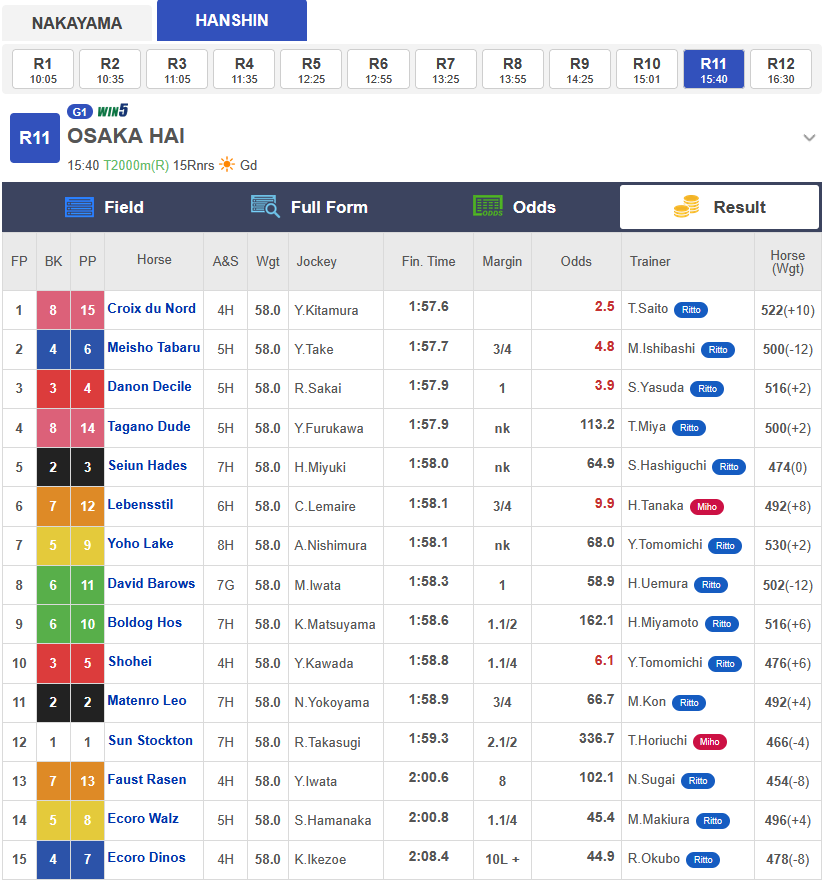Go to race R2 at 10:35

click(110, 70)
